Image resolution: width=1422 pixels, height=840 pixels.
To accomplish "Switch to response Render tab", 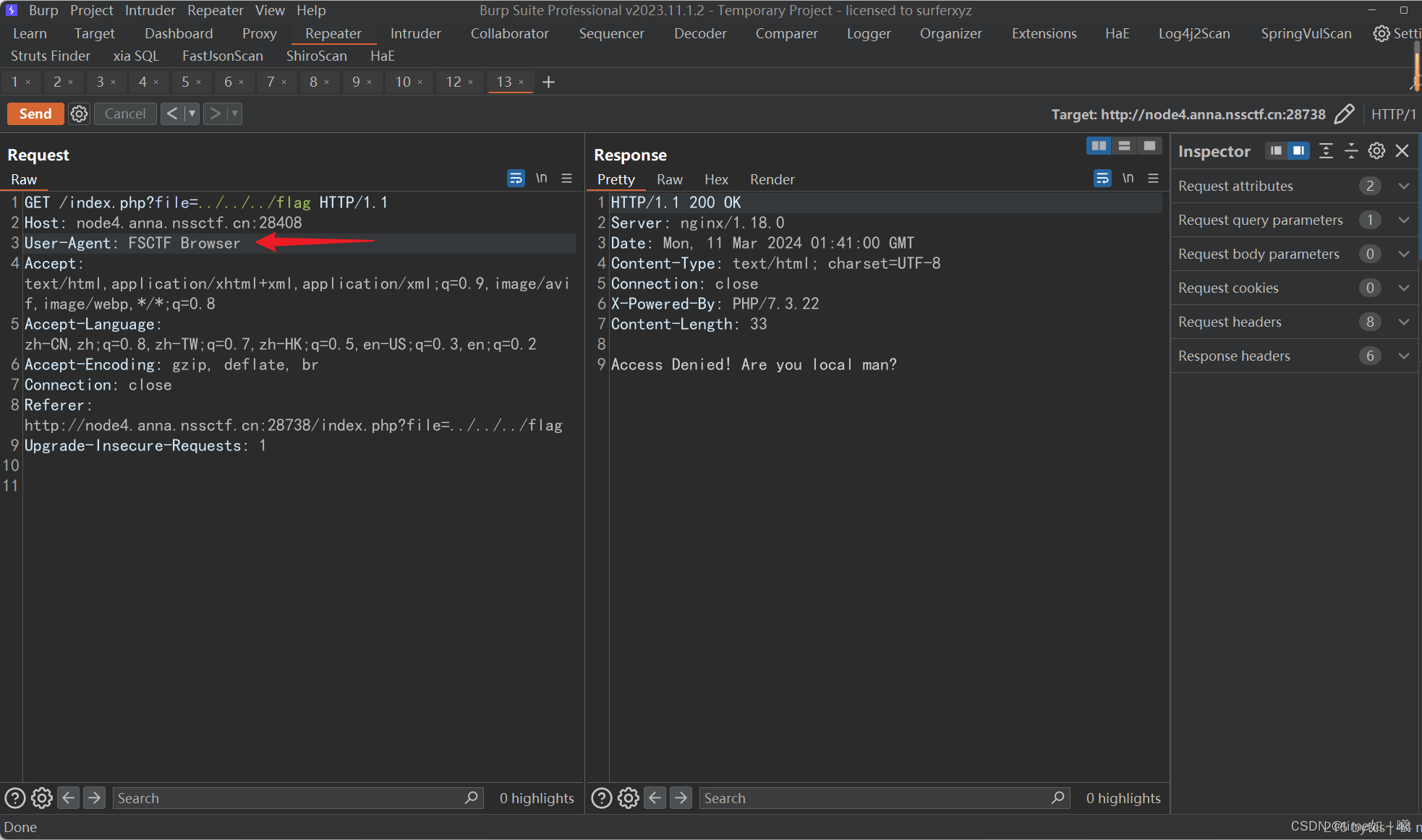I will 772,179.
